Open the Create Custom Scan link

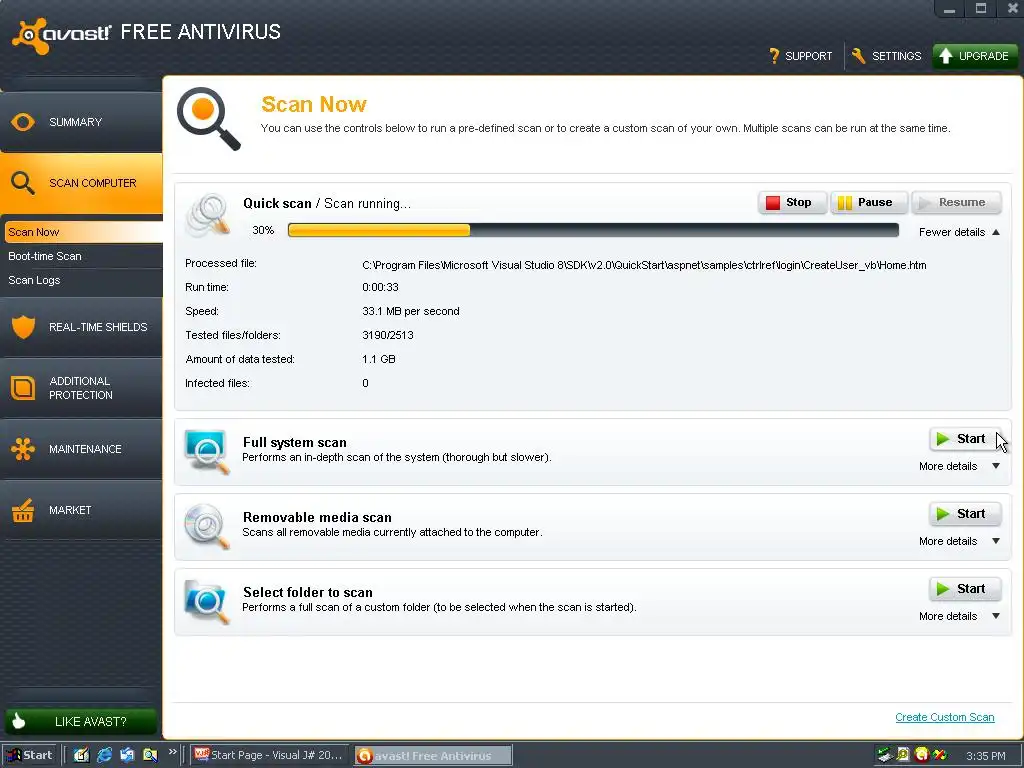click(944, 717)
